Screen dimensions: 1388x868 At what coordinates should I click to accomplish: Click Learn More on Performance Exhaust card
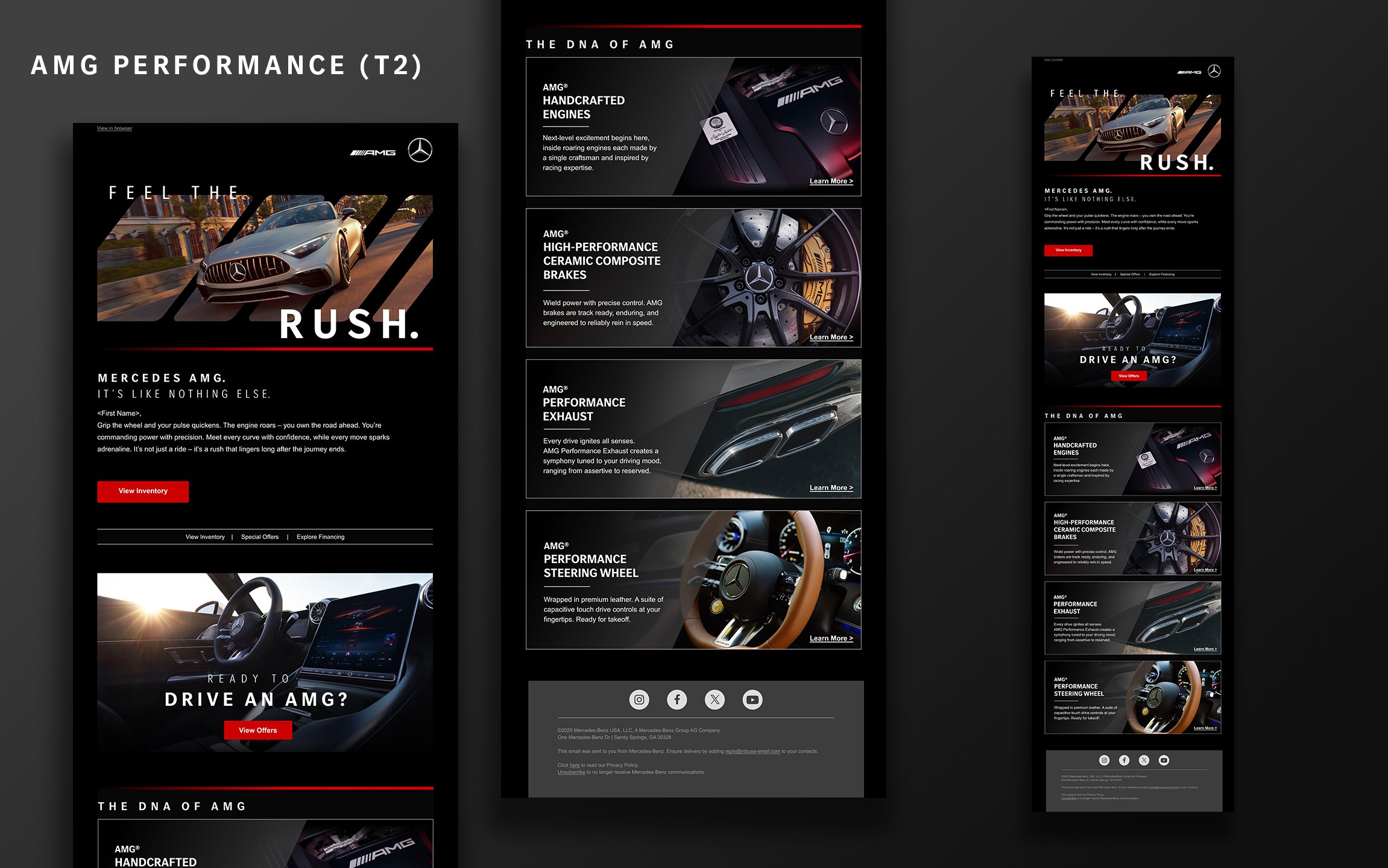(831, 488)
